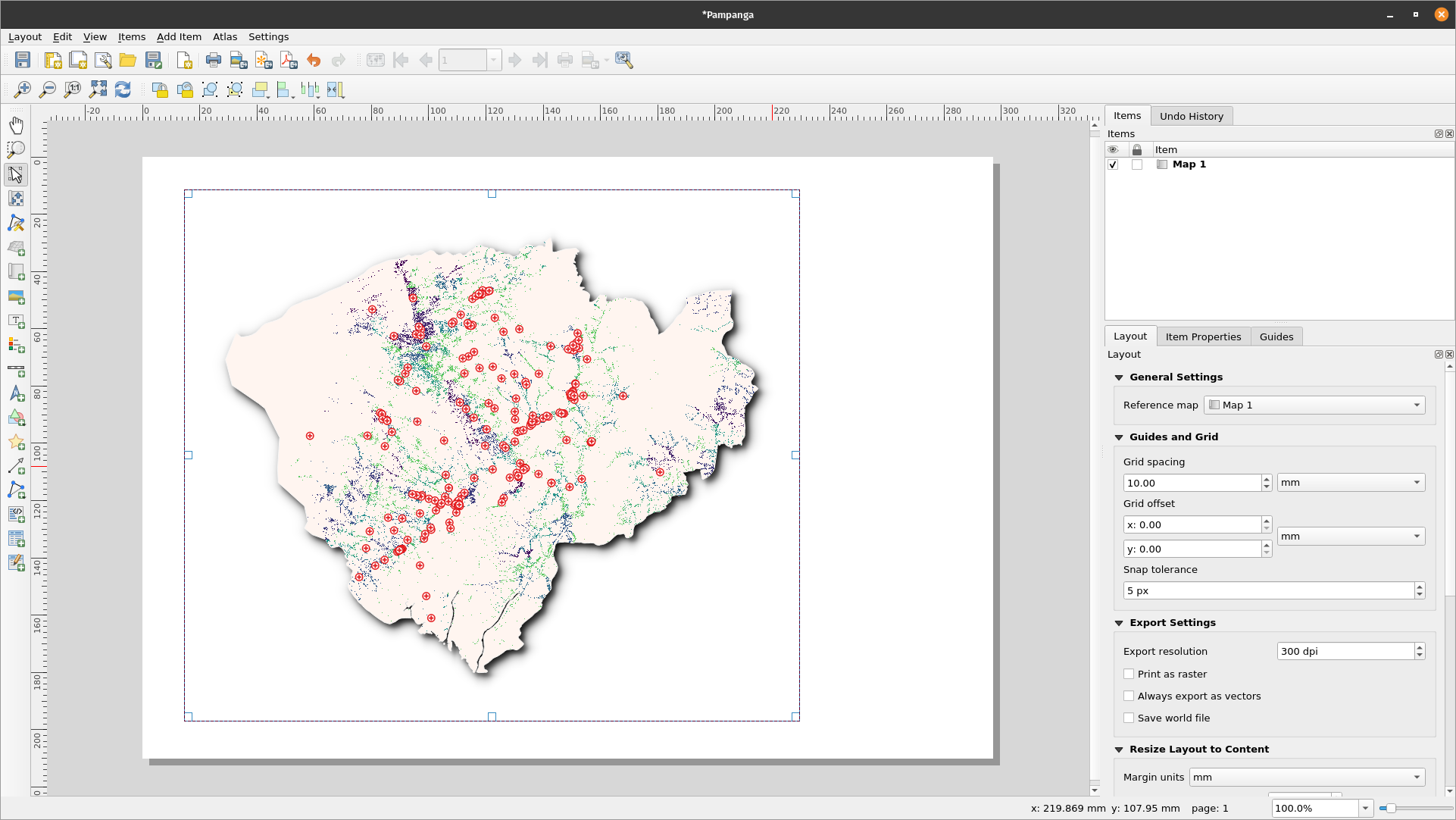Click the Zoom Full icon
Viewport: 1456px width, 820px height.
[x=98, y=90]
